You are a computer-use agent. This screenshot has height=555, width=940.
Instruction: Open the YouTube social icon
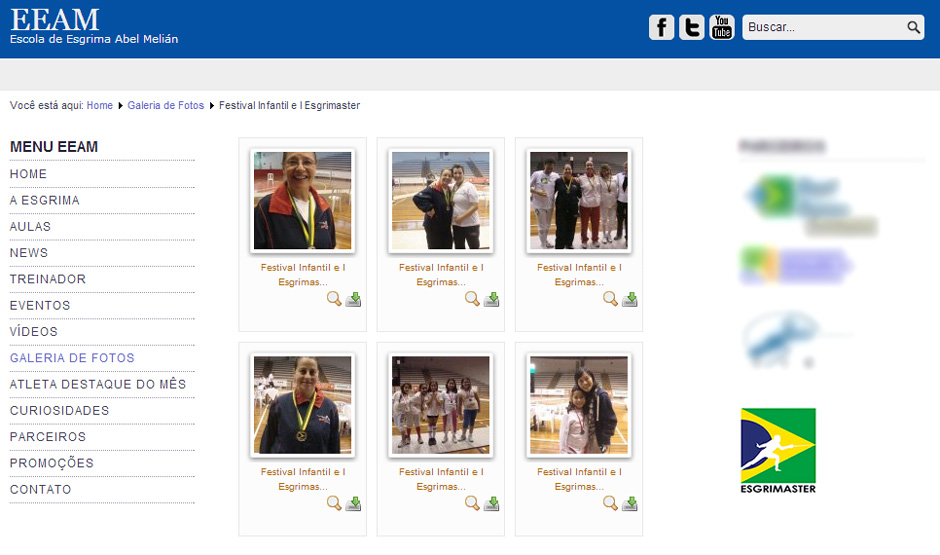coord(721,28)
